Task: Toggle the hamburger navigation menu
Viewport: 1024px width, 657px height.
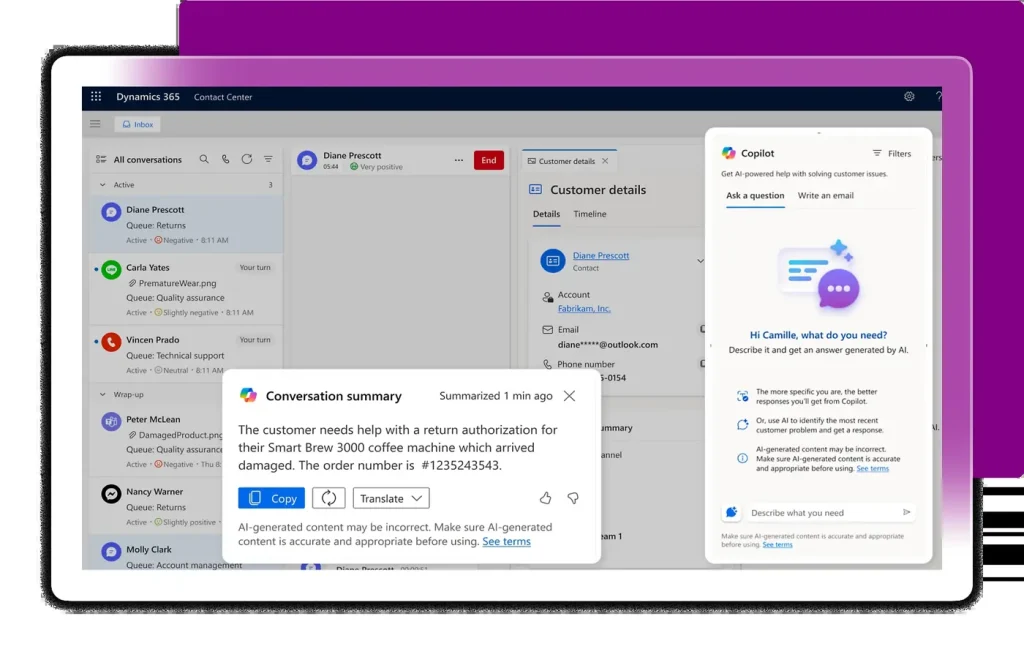Action: pos(95,124)
